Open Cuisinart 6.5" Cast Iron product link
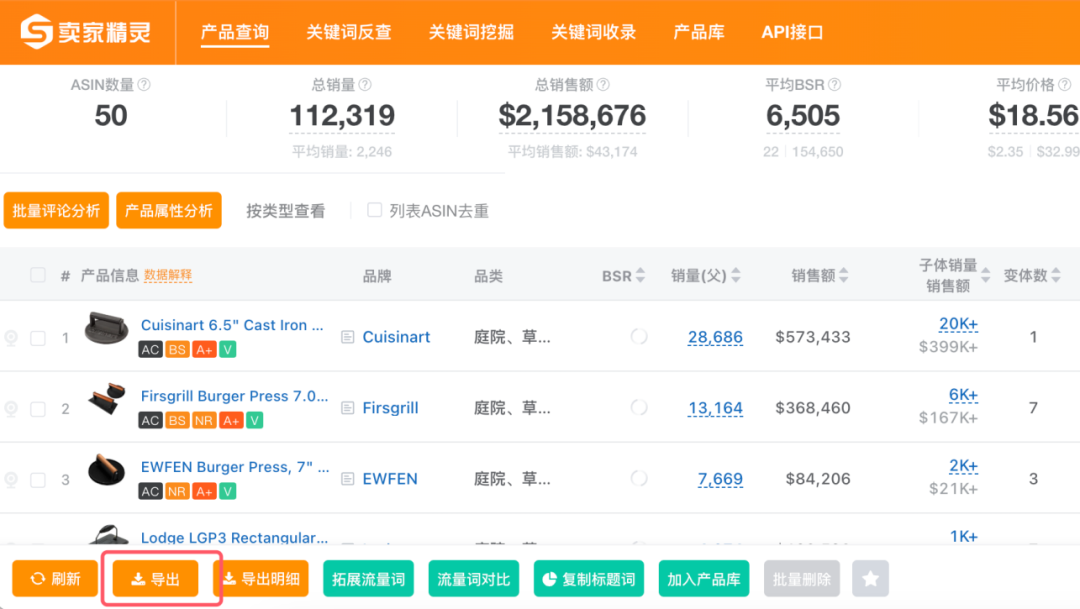This screenshot has height=609, width=1080. (x=232, y=325)
